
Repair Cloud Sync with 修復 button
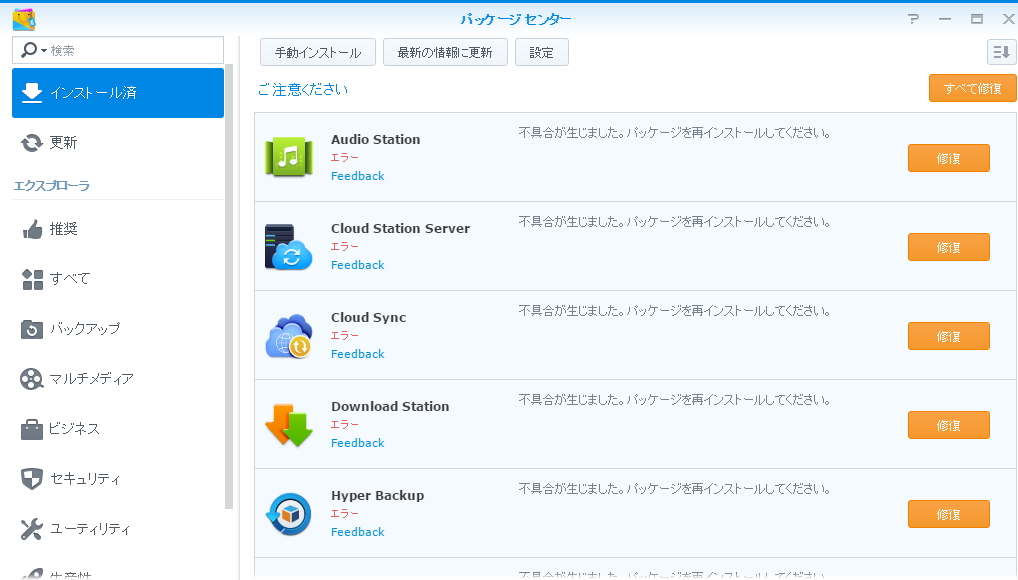949,336
